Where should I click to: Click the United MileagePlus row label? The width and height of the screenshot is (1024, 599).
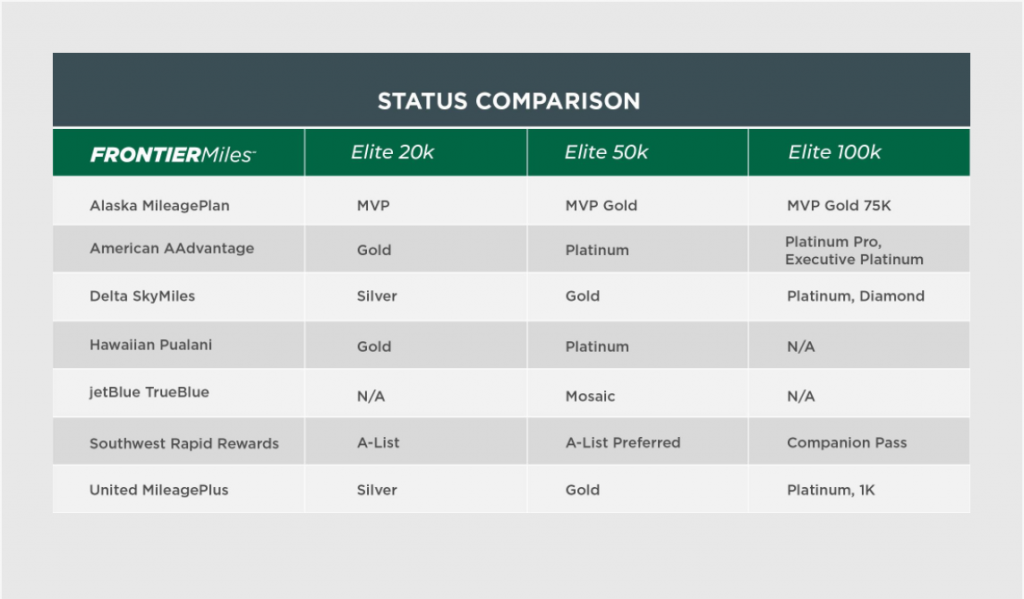[x=159, y=490]
